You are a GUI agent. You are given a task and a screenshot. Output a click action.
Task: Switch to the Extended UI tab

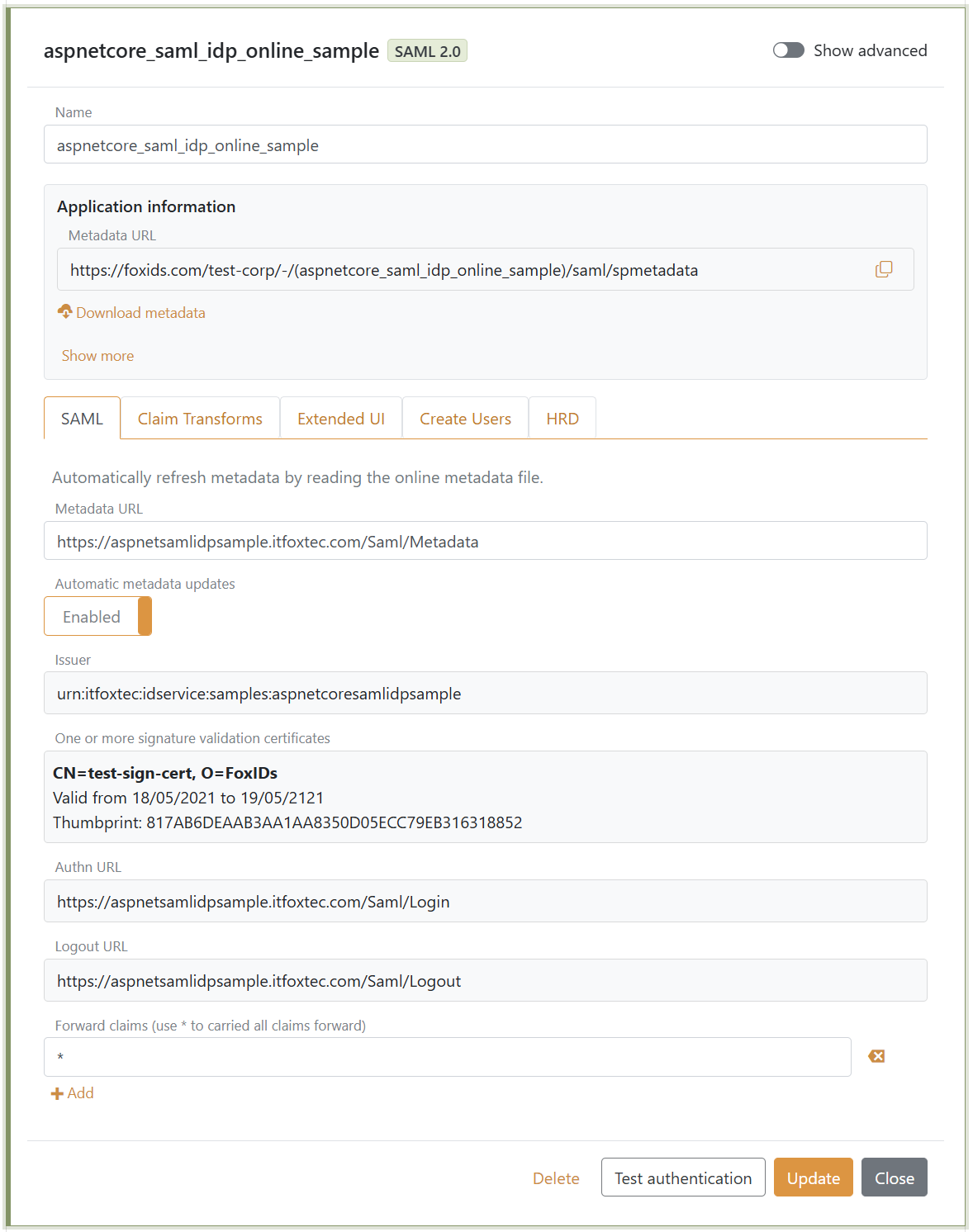[341, 419]
